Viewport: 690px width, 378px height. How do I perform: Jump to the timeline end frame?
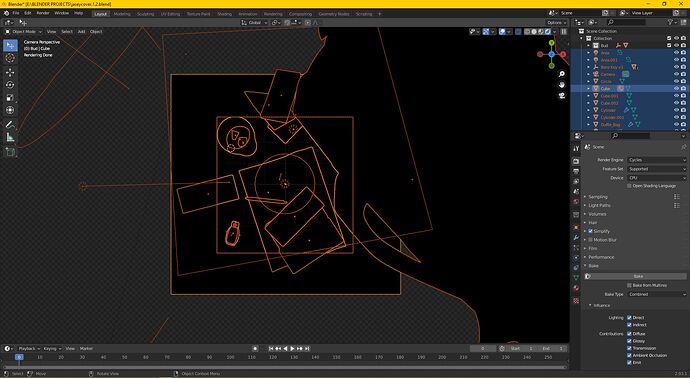click(307, 349)
